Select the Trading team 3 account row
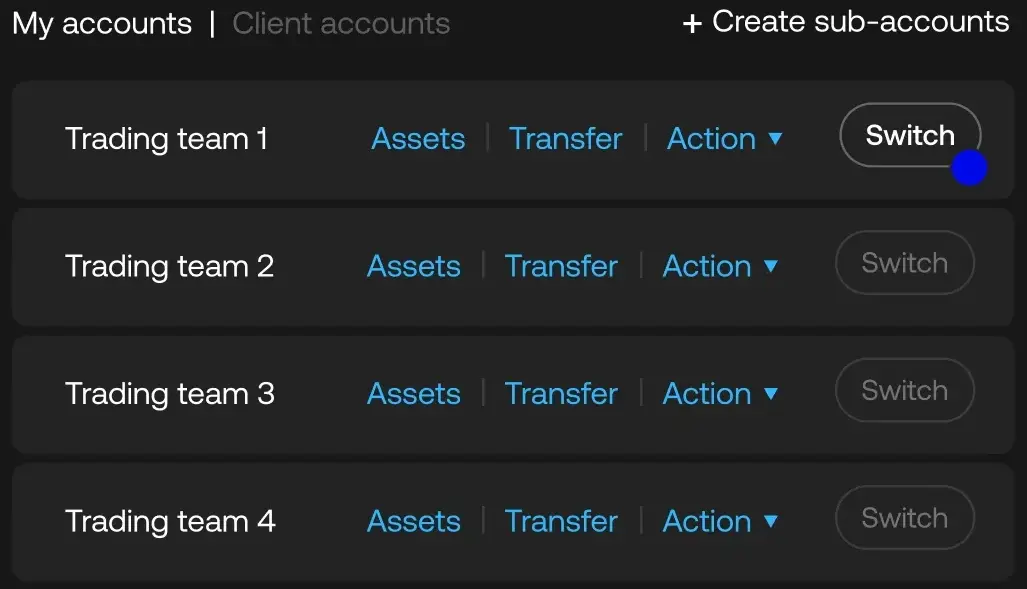The width and height of the screenshot is (1027, 589). (170, 394)
